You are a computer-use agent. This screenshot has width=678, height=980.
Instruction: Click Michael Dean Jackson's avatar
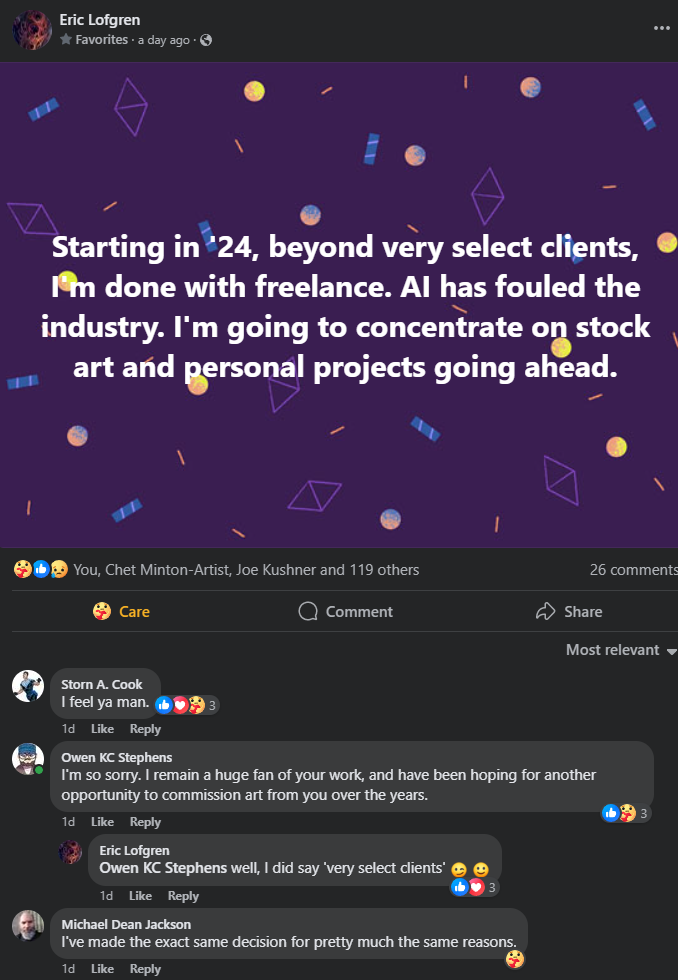point(28,925)
